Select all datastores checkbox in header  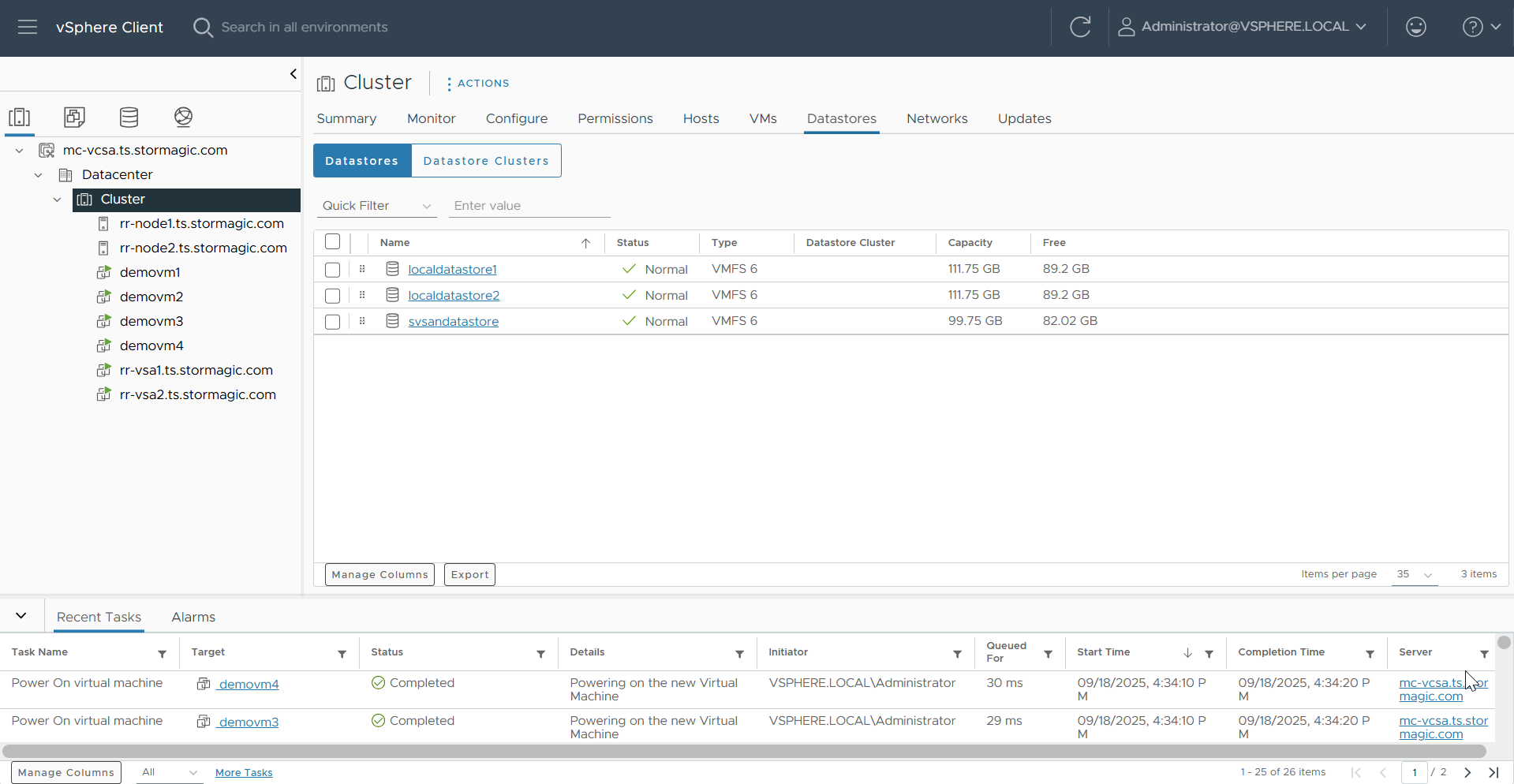(x=333, y=242)
